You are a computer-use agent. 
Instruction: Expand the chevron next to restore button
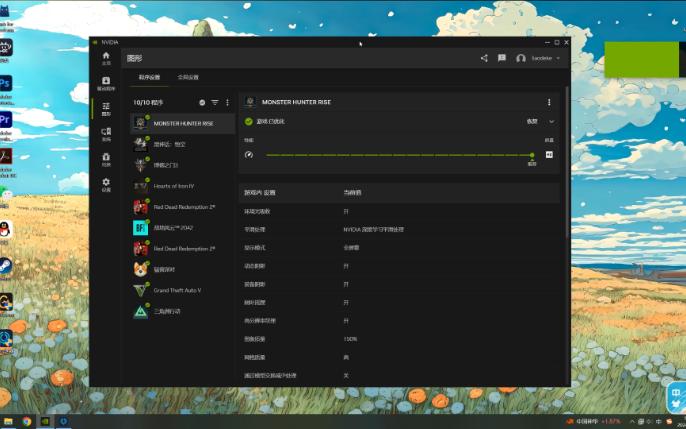552,122
